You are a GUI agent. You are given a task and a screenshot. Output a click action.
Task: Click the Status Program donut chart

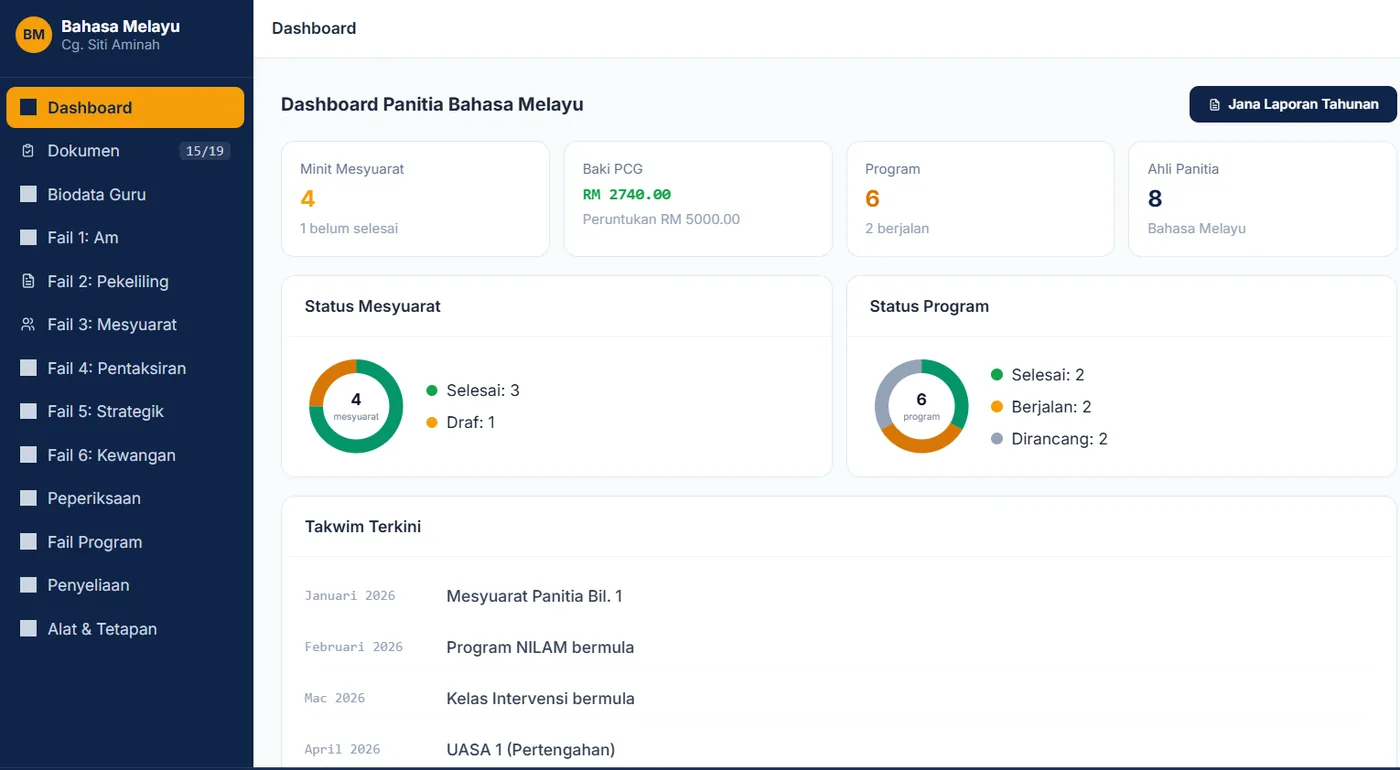922,406
